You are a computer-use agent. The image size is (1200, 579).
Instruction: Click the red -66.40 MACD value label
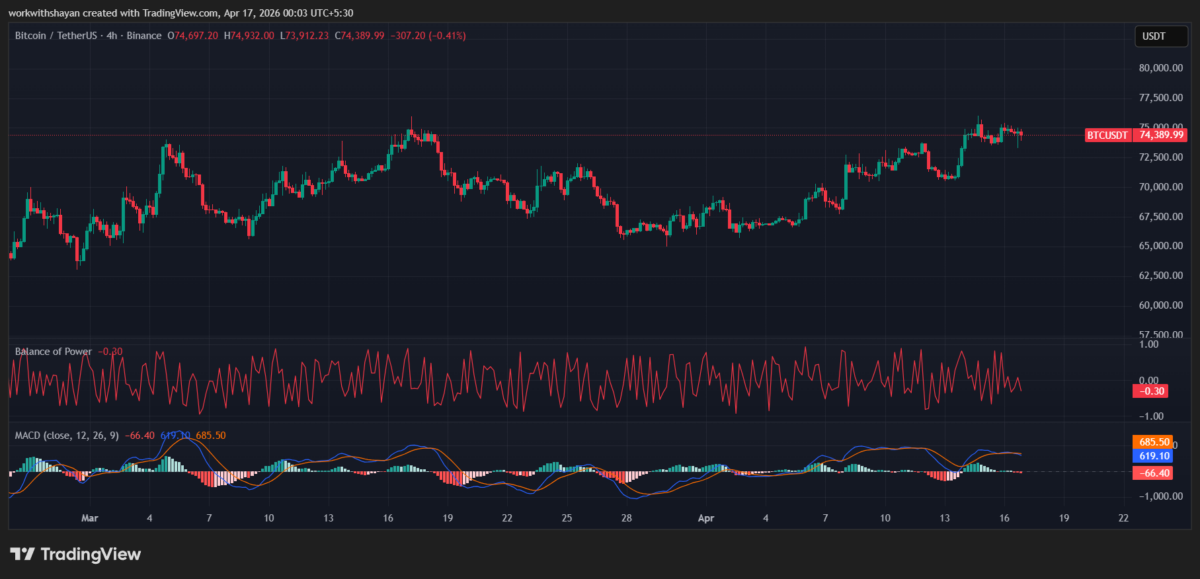click(x=1150, y=472)
